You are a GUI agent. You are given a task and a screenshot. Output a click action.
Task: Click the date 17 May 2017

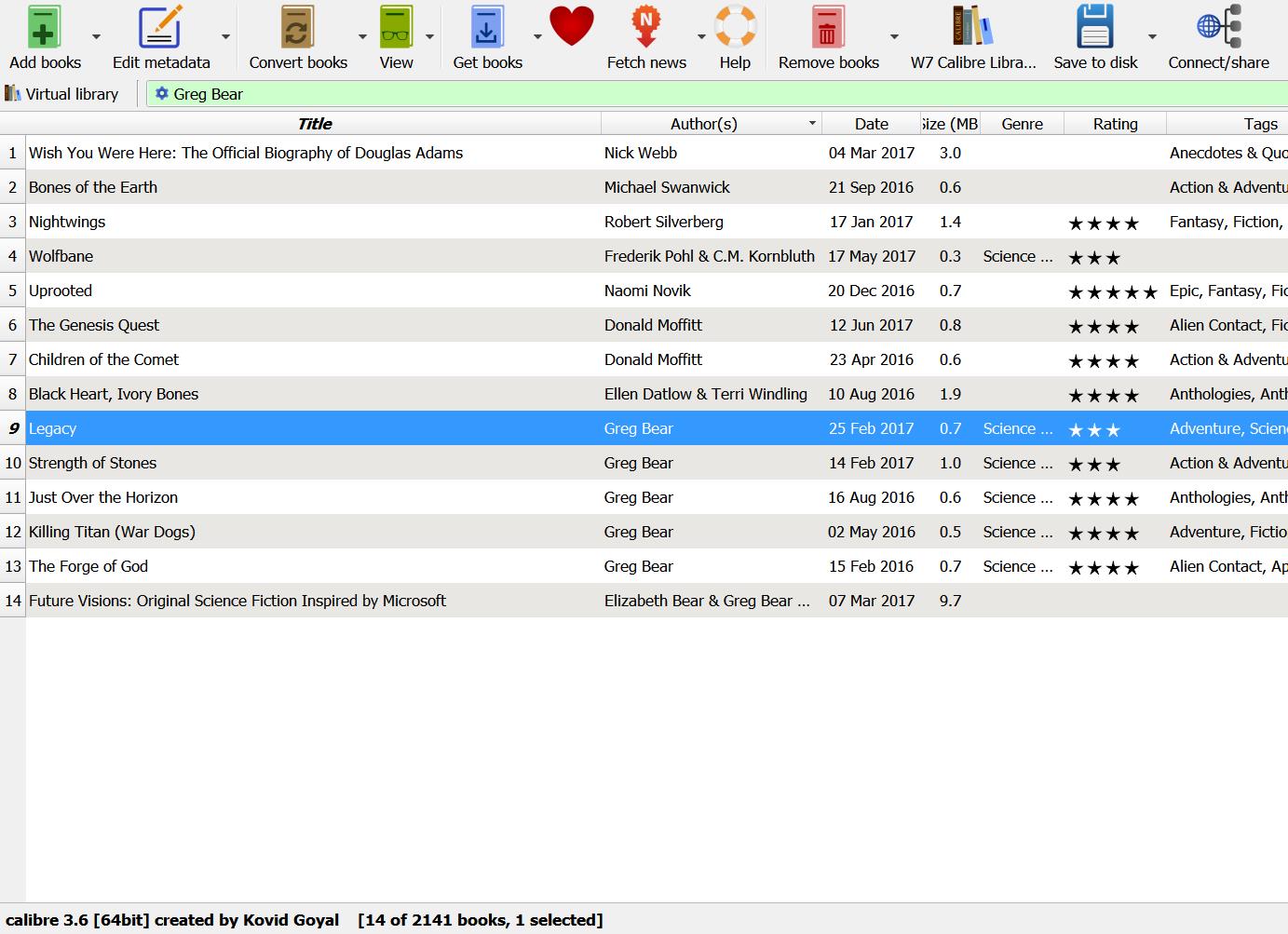[872, 256]
